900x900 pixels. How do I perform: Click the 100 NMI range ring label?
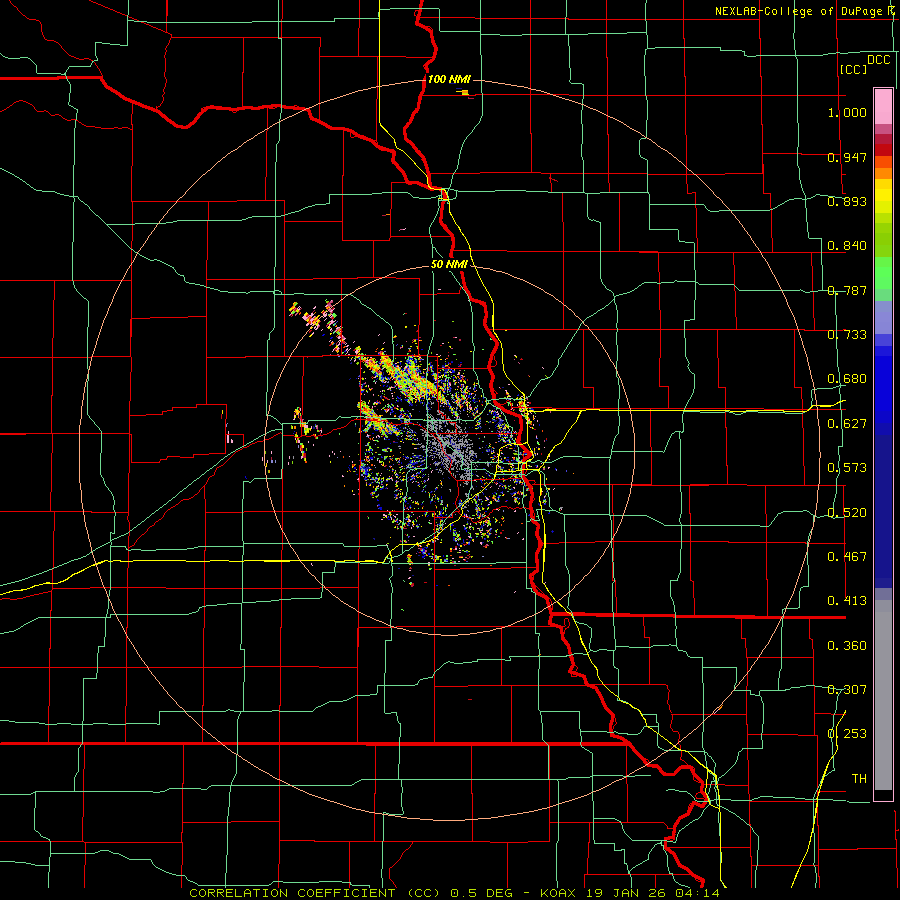tap(449, 79)
